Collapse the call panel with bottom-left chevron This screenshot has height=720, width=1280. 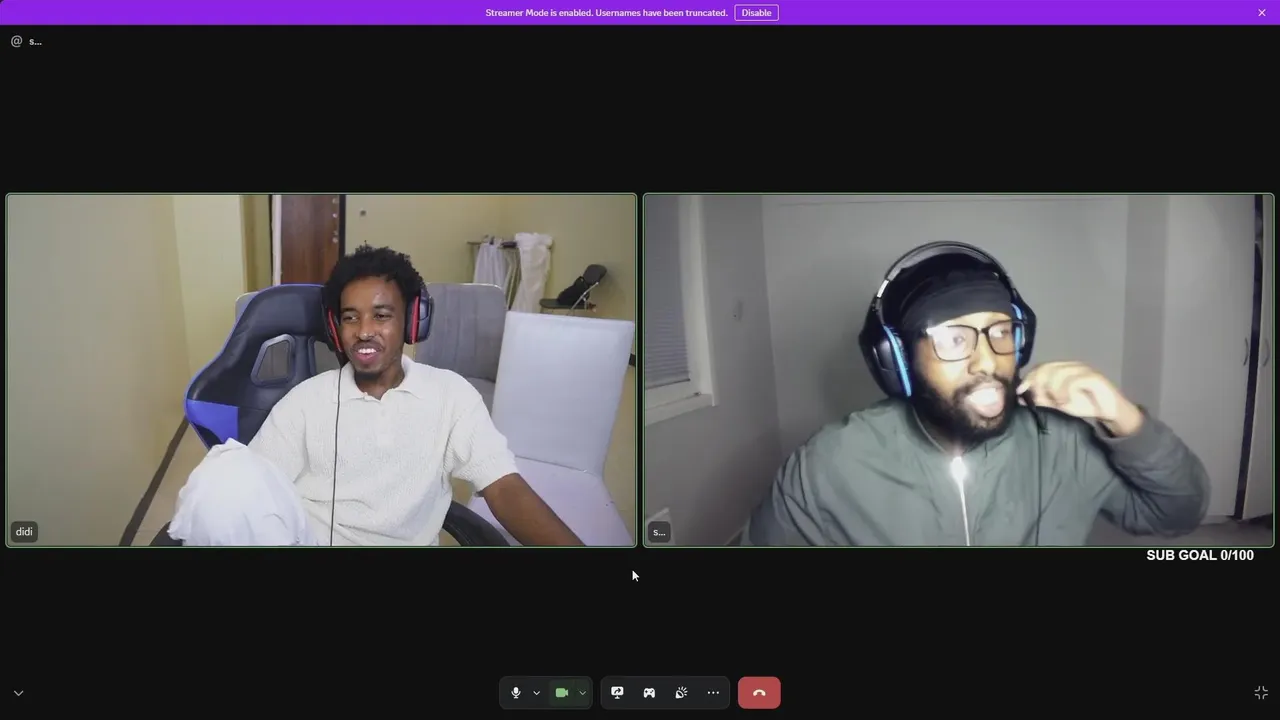18,693
